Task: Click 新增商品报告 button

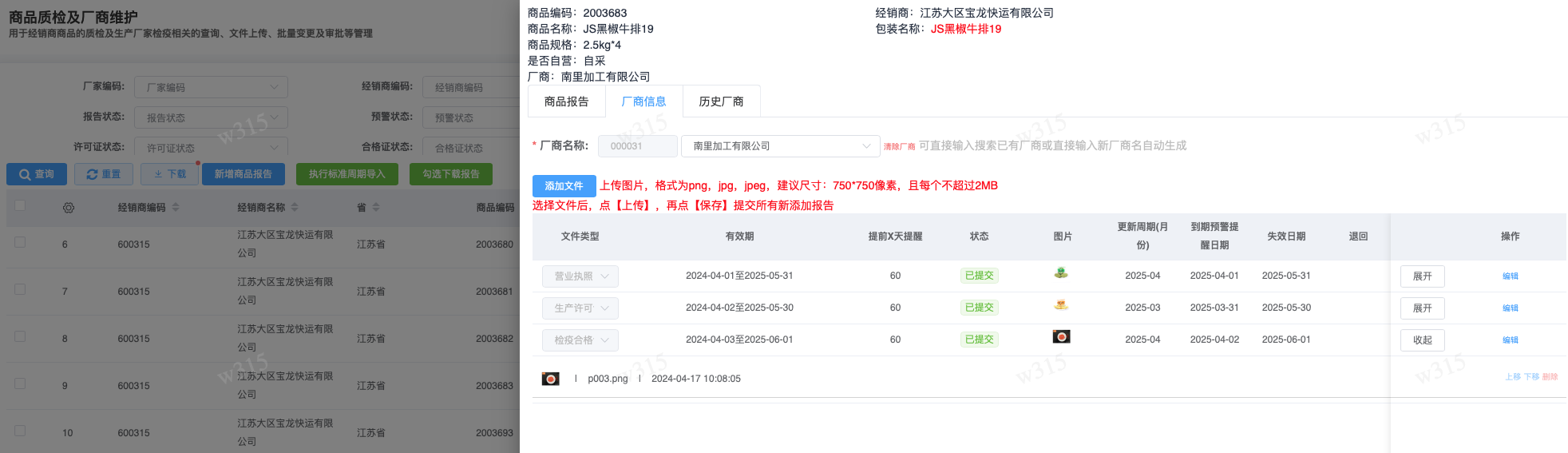Action: pyautogui.click(x=244, y=174)
